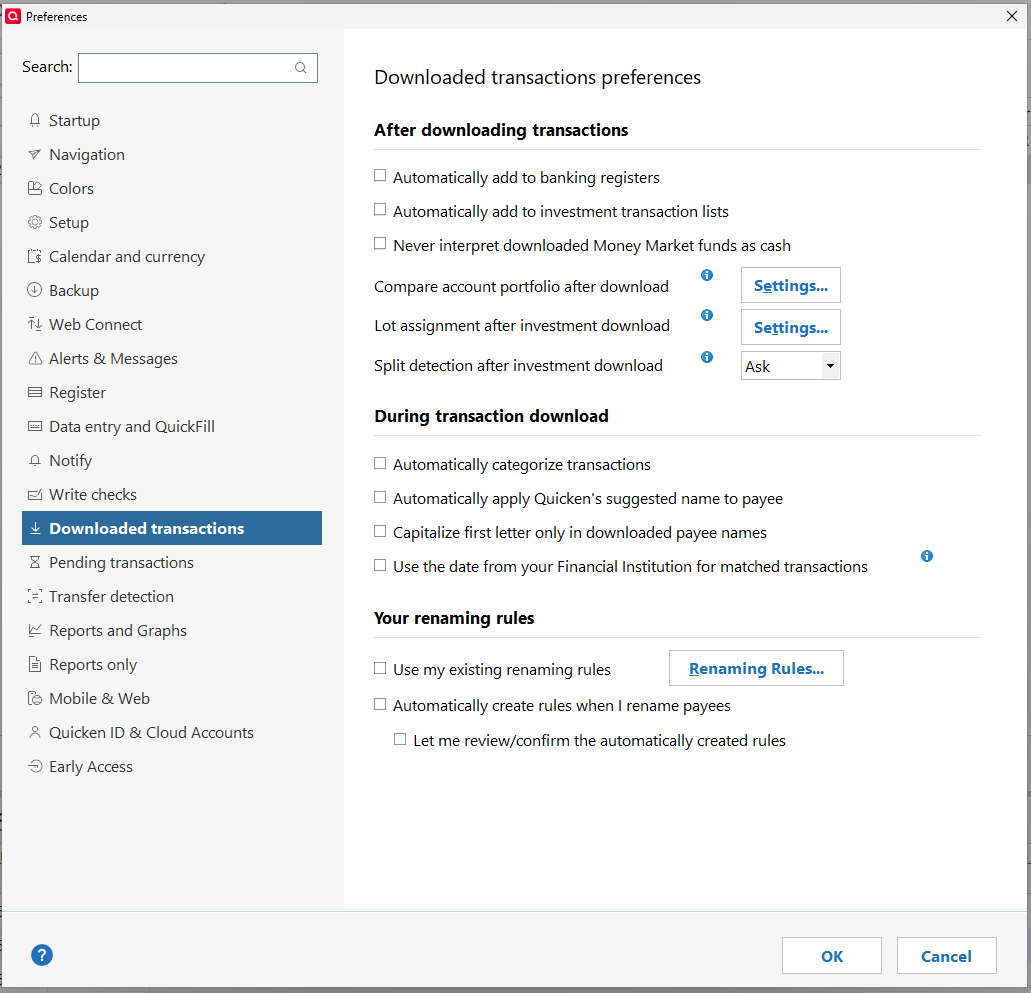The height and width of the screenshot is (993, 1031).
Task: Click the Startup bell icon in sidebar
Action: point(35,120)
